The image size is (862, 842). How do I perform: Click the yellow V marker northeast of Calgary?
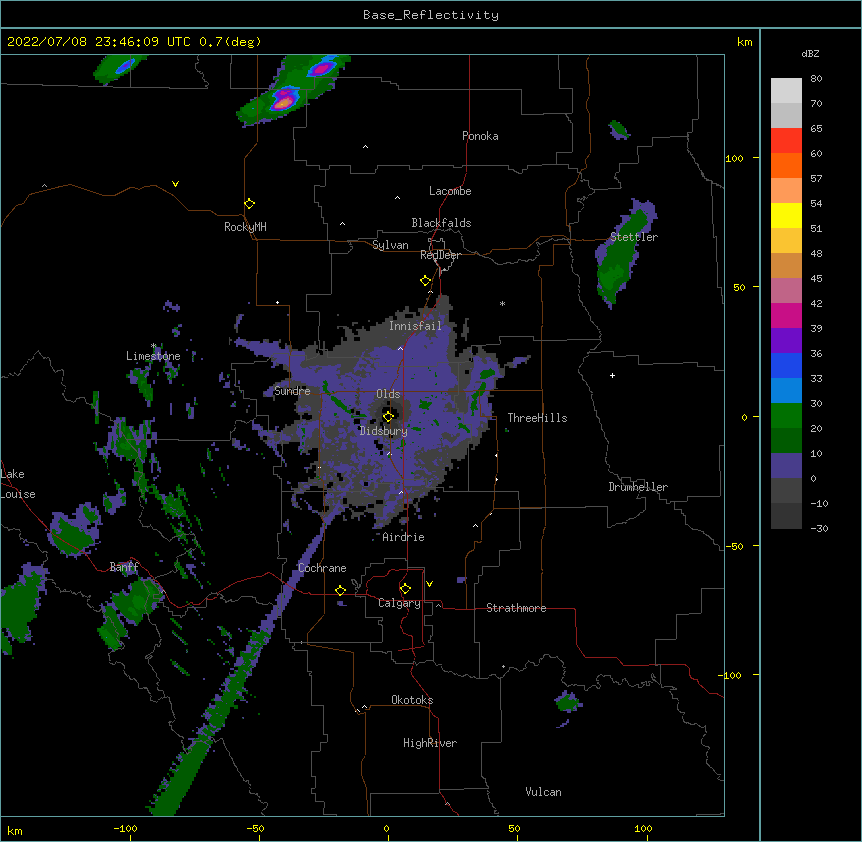pyautogui.click(x=429, y=584)
